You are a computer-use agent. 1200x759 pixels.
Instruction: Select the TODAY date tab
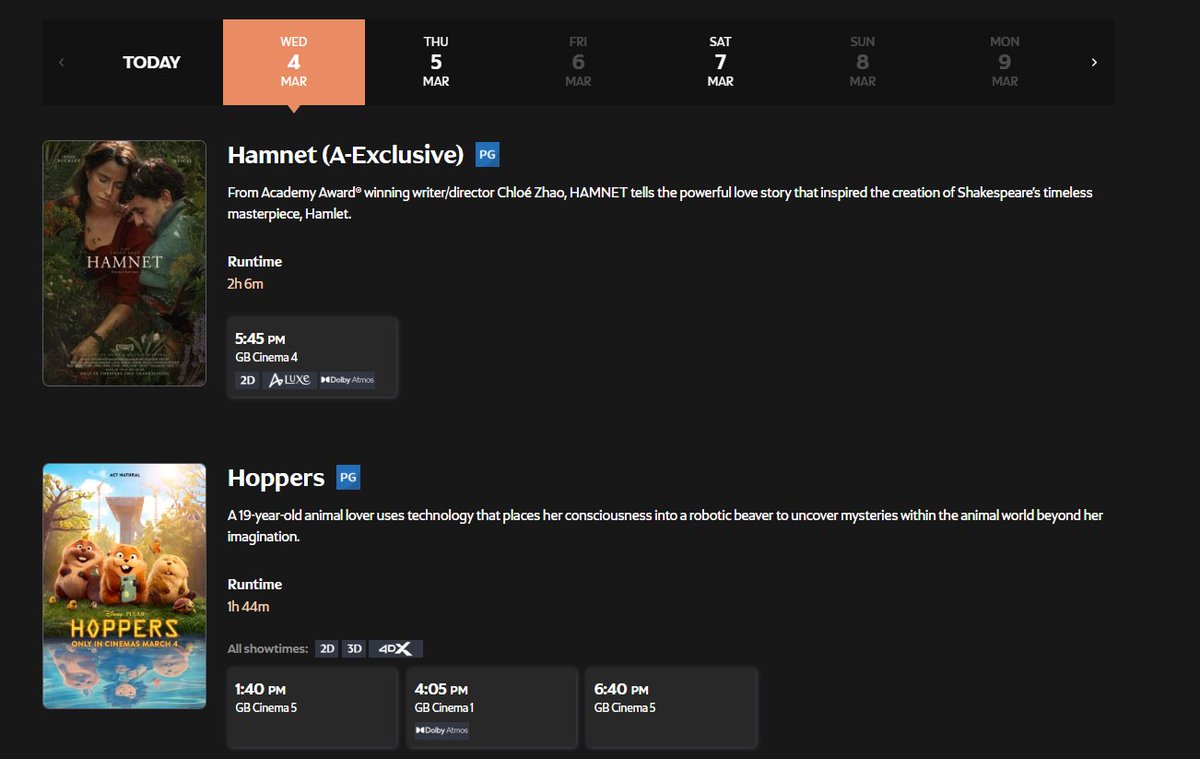152,62
